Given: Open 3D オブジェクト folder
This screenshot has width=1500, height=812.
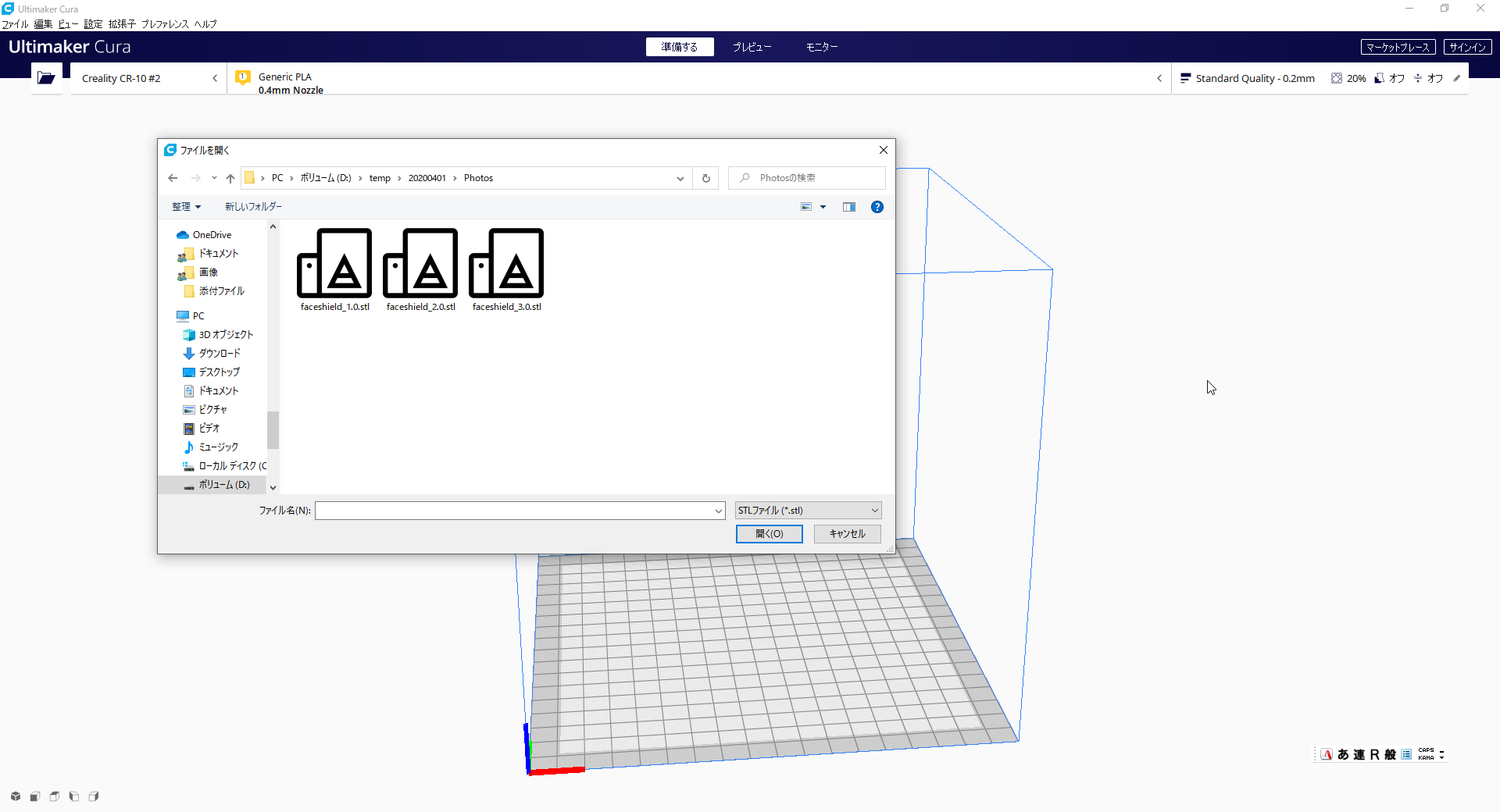Looking at the screenshot, I should point(218,335).
